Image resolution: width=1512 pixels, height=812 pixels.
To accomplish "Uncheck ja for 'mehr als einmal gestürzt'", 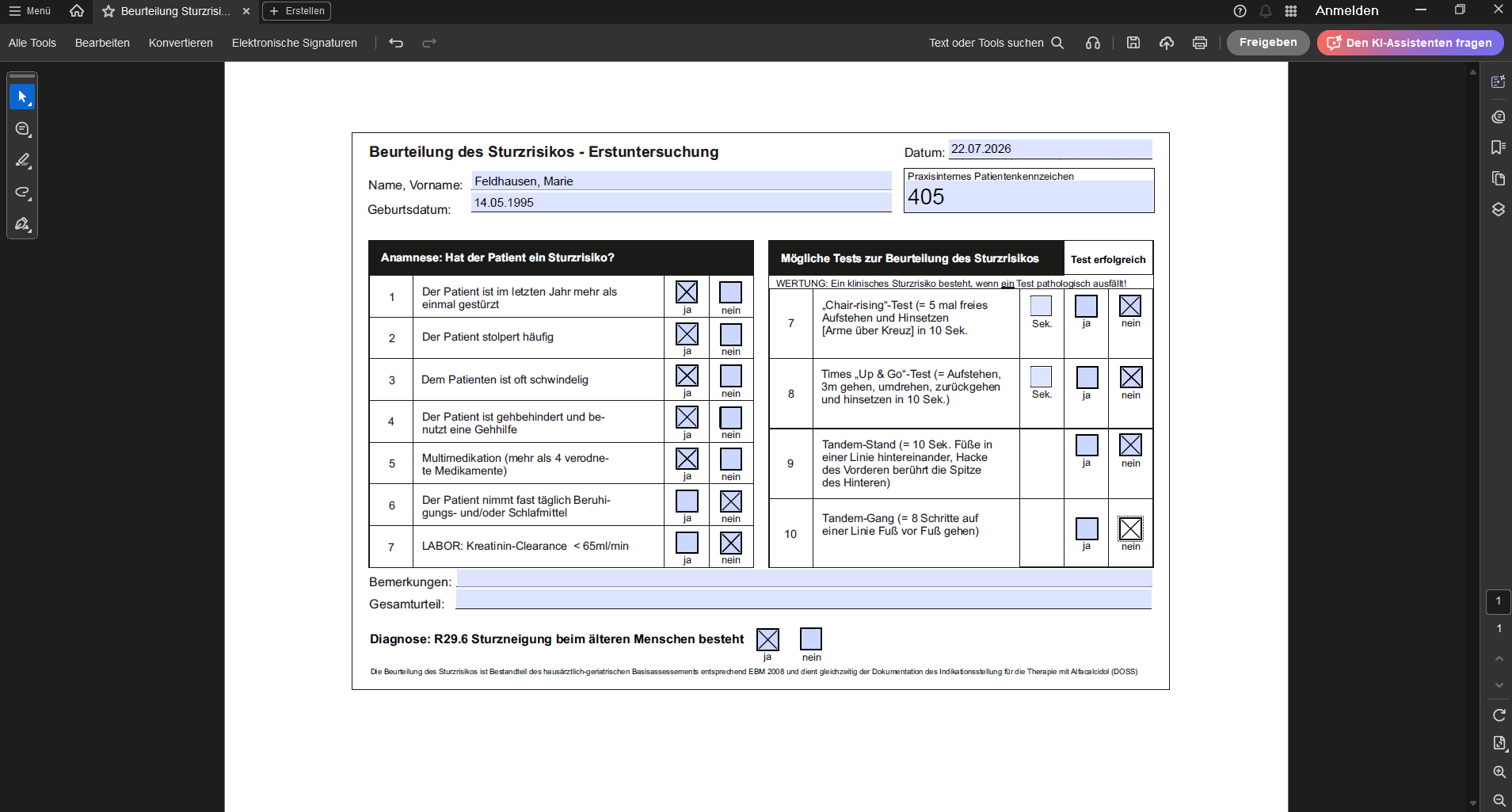I will (x=687, y=292).
